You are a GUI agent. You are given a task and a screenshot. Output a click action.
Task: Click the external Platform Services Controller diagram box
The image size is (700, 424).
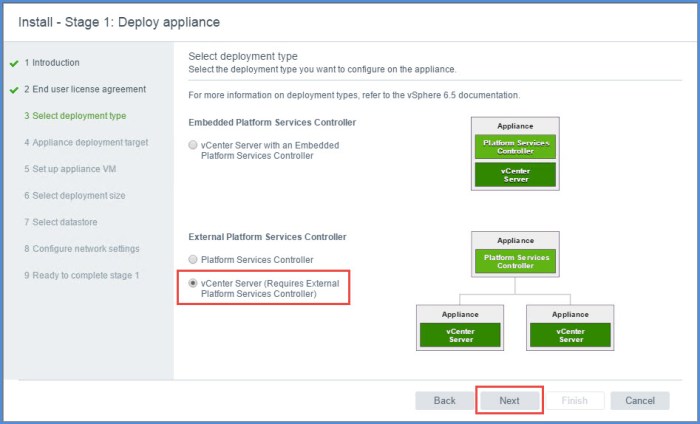point(515,261)
